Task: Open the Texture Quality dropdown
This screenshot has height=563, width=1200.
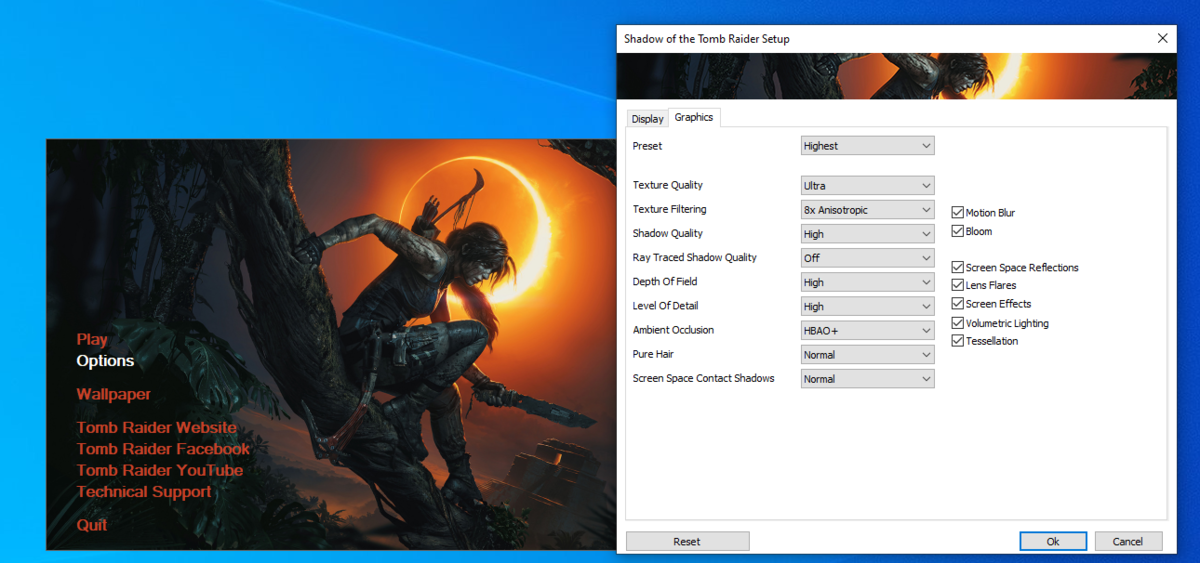Action: point(868,186)
